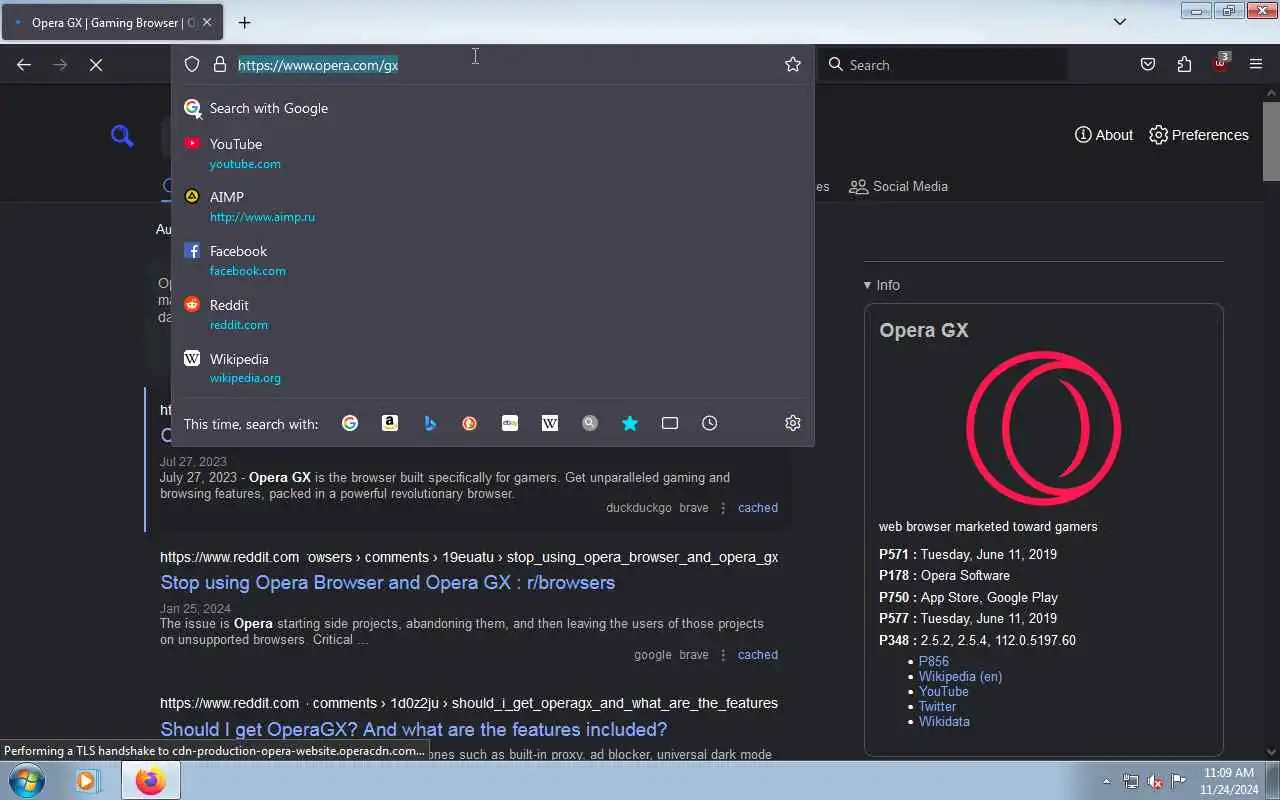
Task: Open cached copy of the Reddit r/browsers result
Action: point(758,655)
